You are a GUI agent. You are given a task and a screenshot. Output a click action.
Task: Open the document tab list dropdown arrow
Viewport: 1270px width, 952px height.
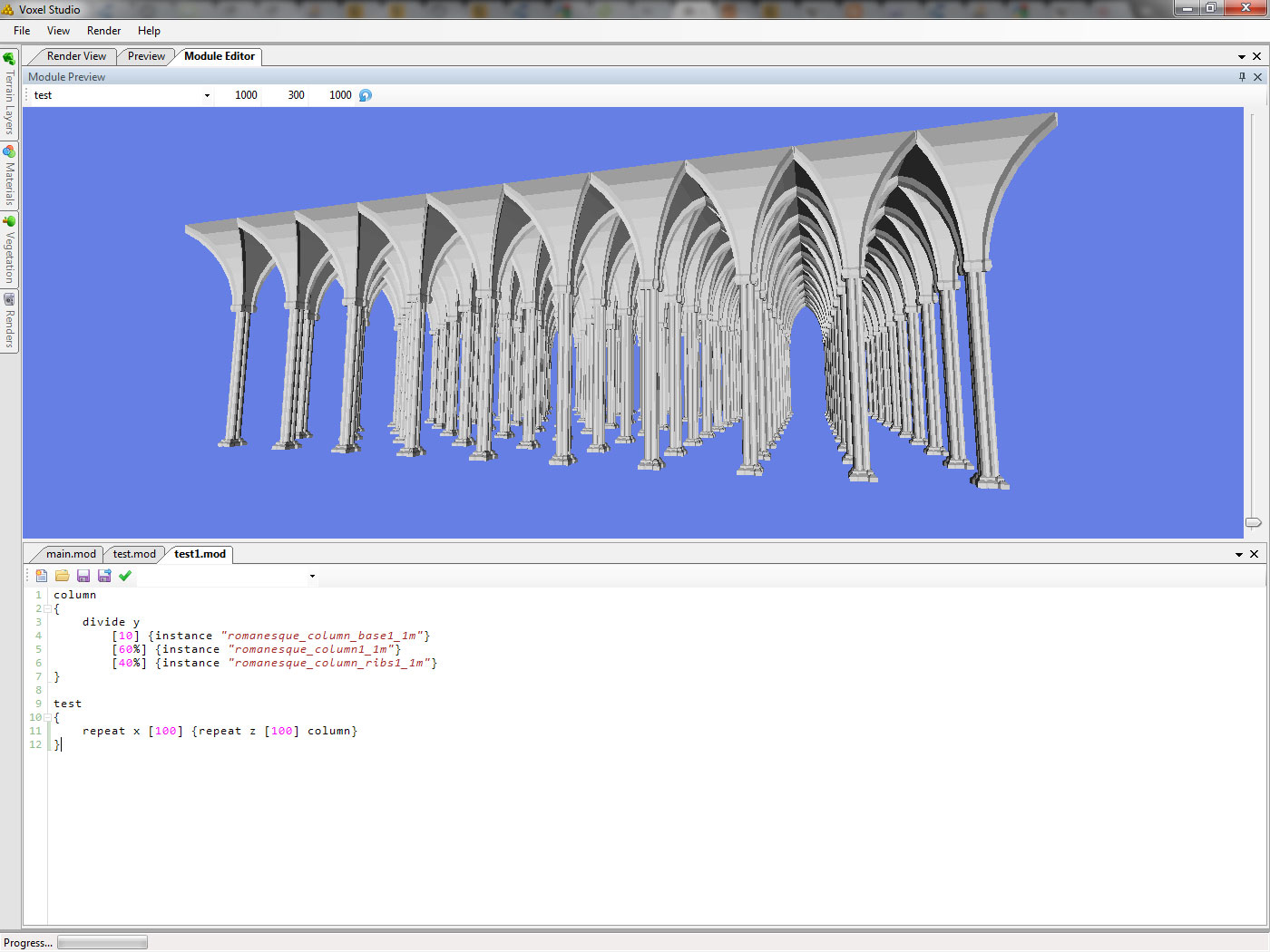[1242, 57]
